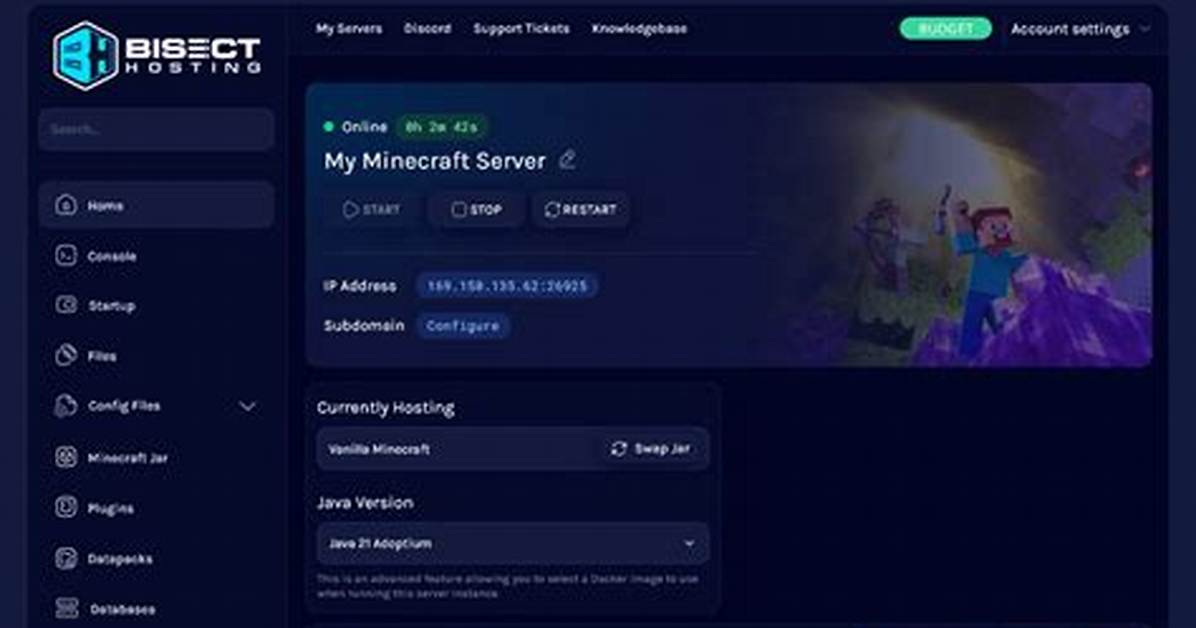The height and width of the screenshot is (628, 1196).
Task: Click the Subdomain label
Action: 364,326
